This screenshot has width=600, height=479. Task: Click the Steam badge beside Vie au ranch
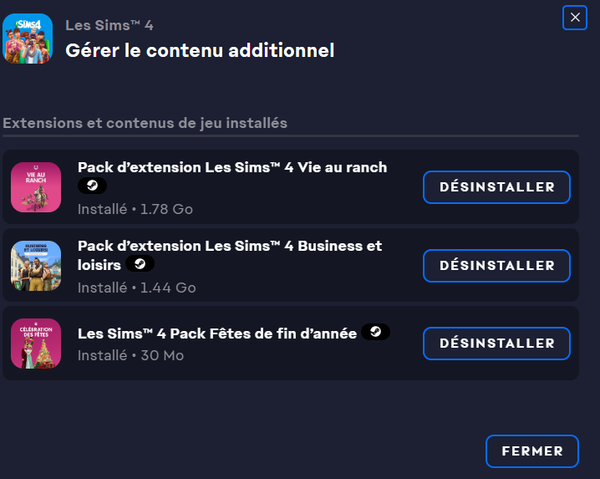[x=91, y=186]
